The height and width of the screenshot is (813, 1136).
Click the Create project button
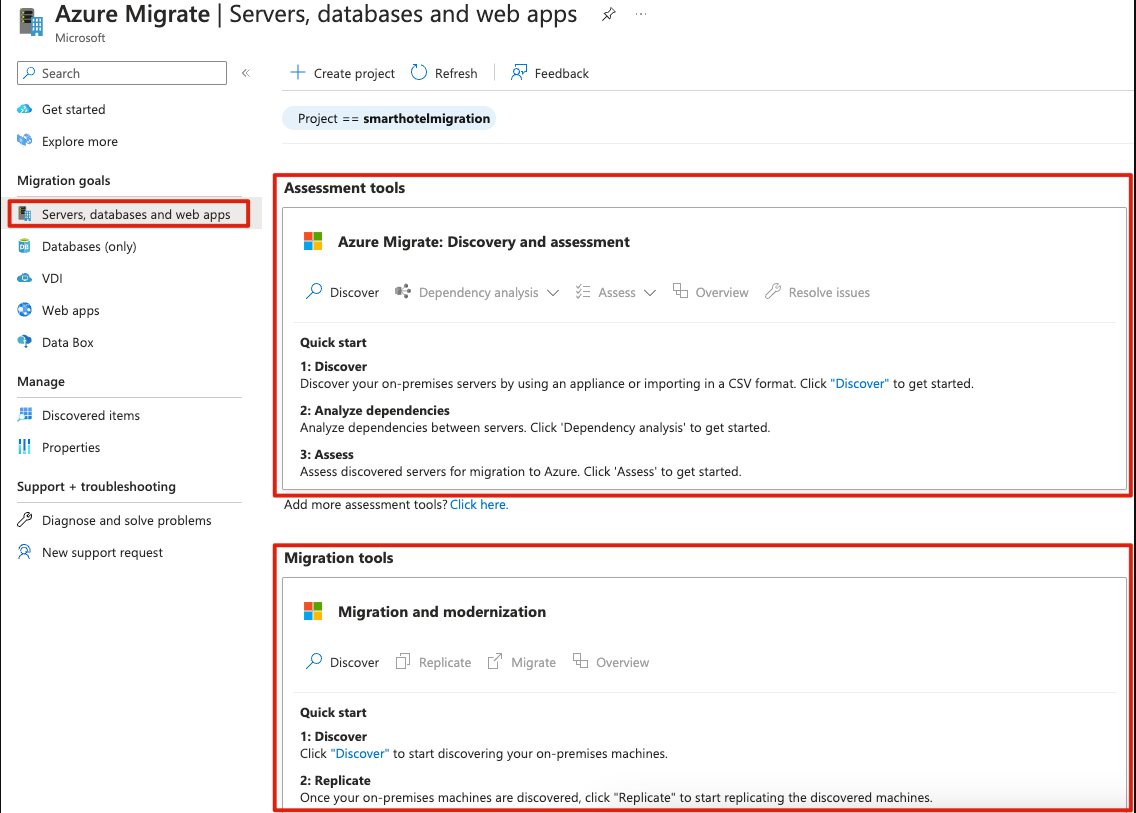click(342, 73)
